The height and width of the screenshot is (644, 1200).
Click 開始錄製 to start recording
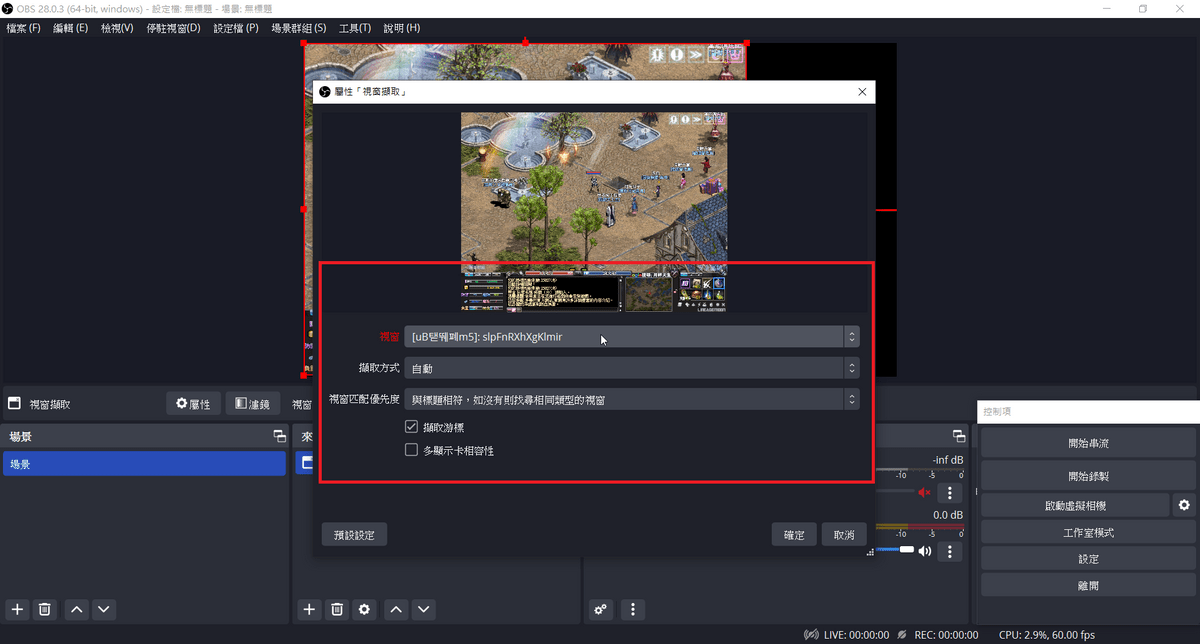[x=1088, y=476]
